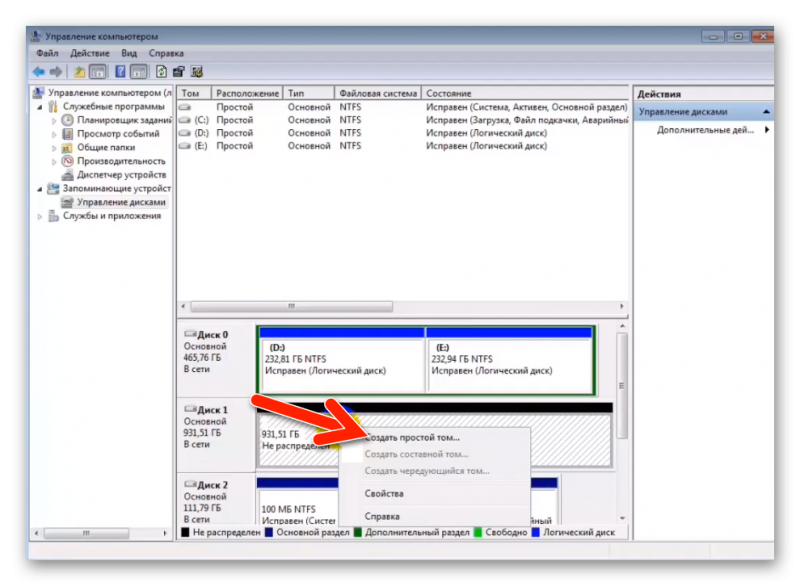Click the disk pane vertical scrollbar thumb

pyautogui.click(x=621, y=386)
